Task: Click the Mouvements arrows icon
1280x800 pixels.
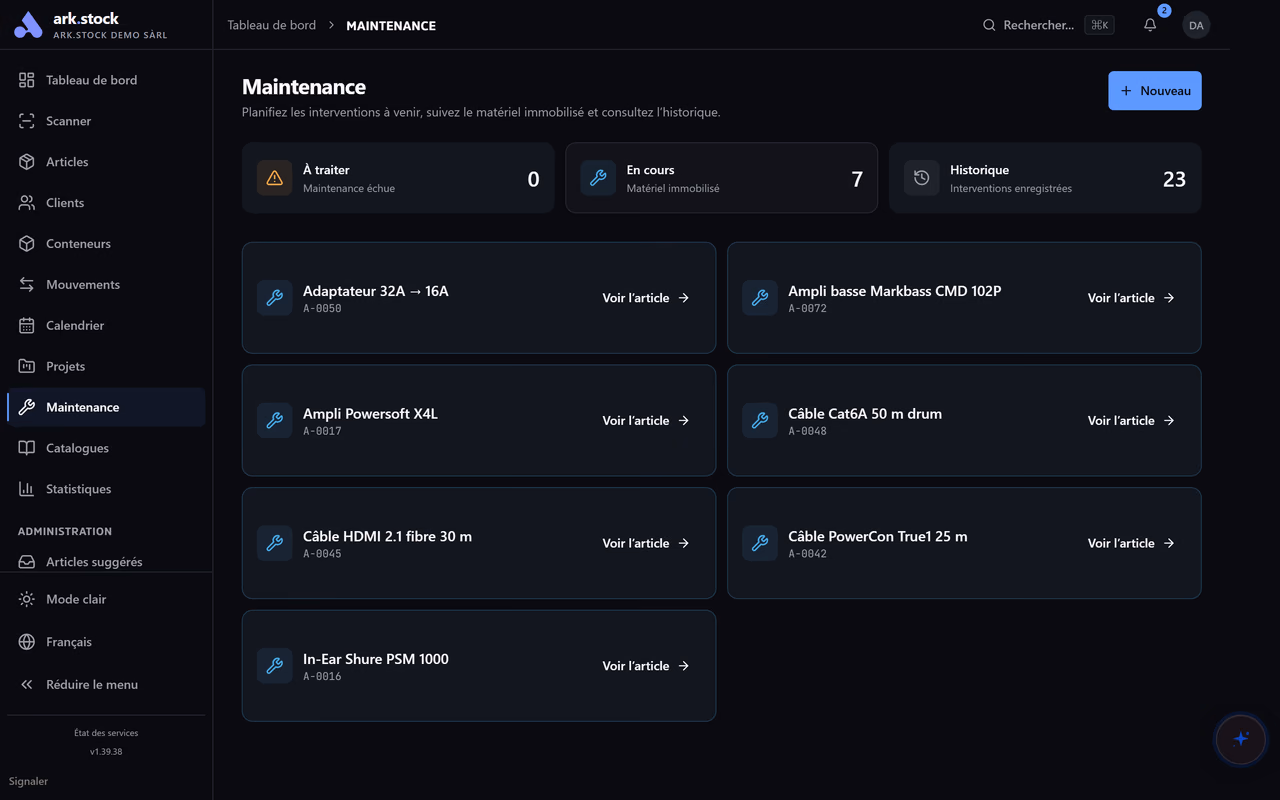Action: pos(27,285)
